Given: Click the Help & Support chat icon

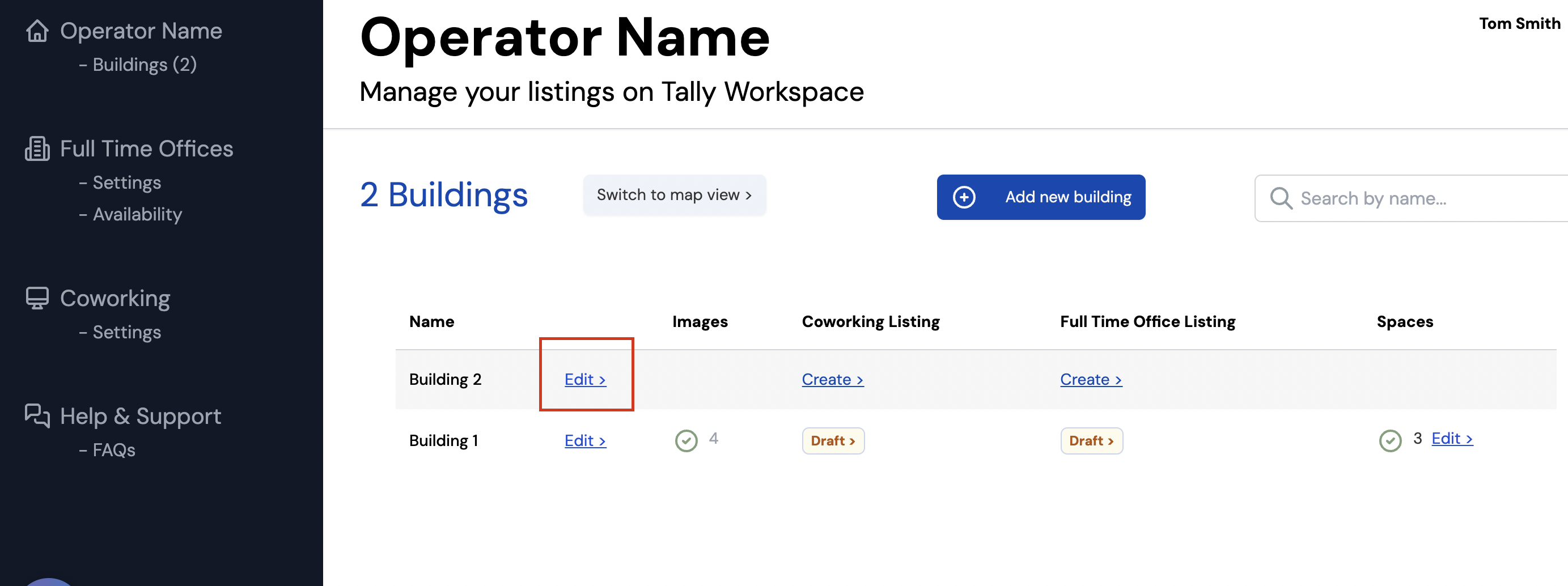Looking at the screenshot, I should pos(37,415).
